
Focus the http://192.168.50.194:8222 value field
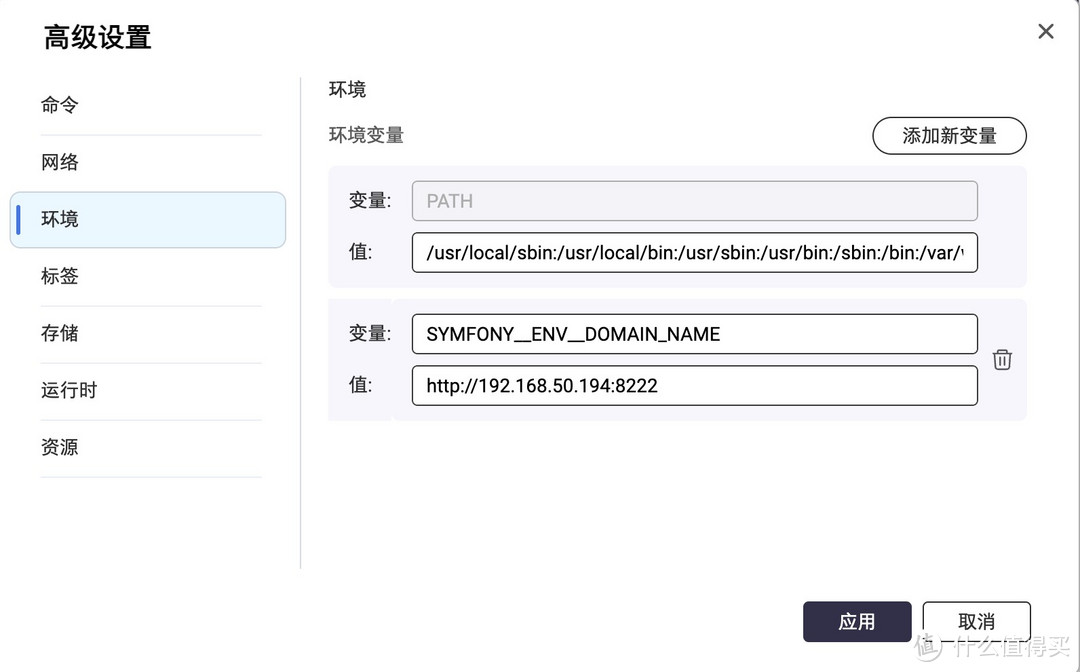pos(694,385)
